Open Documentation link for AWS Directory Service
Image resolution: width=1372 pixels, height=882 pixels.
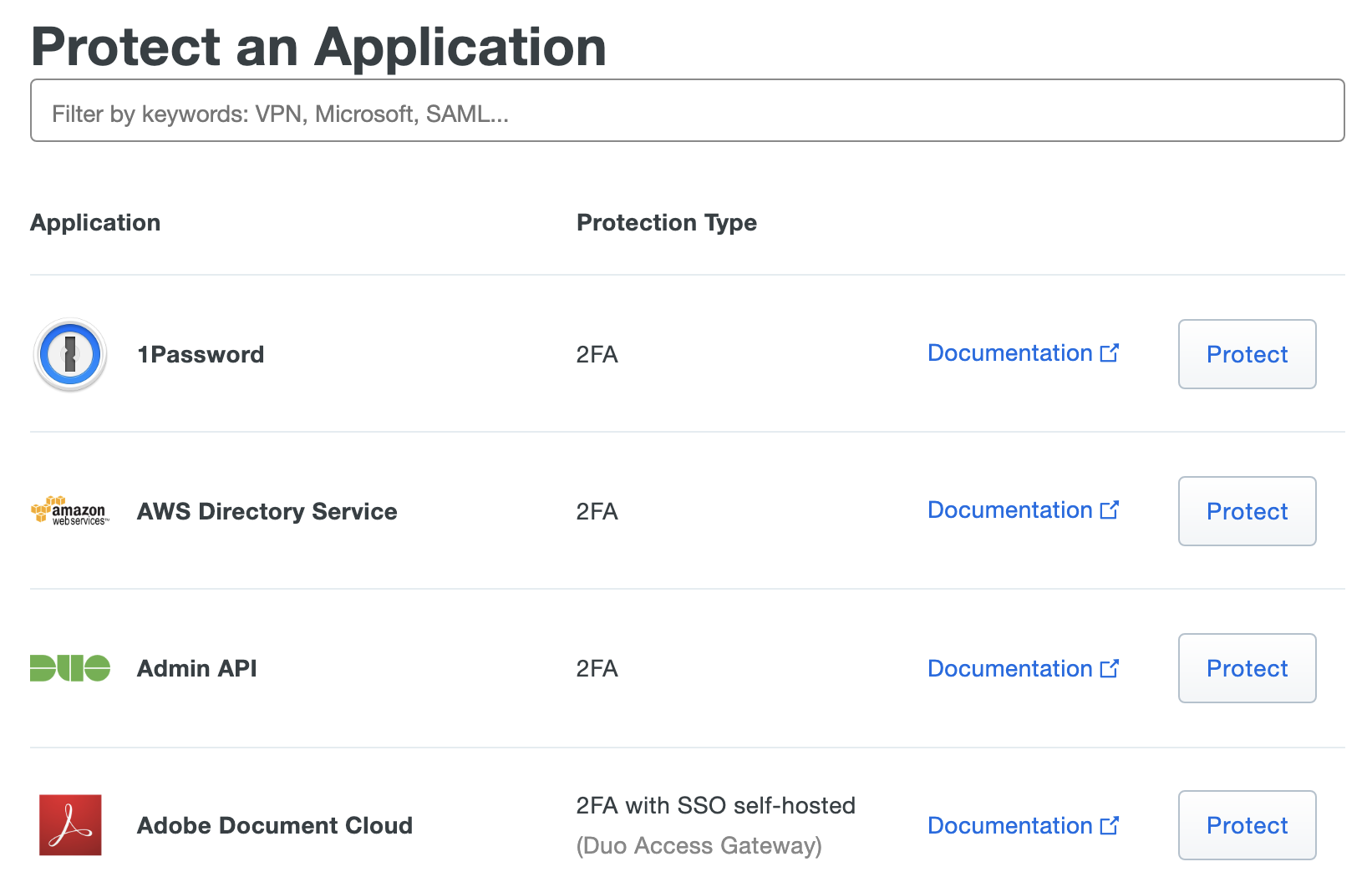1023,510
